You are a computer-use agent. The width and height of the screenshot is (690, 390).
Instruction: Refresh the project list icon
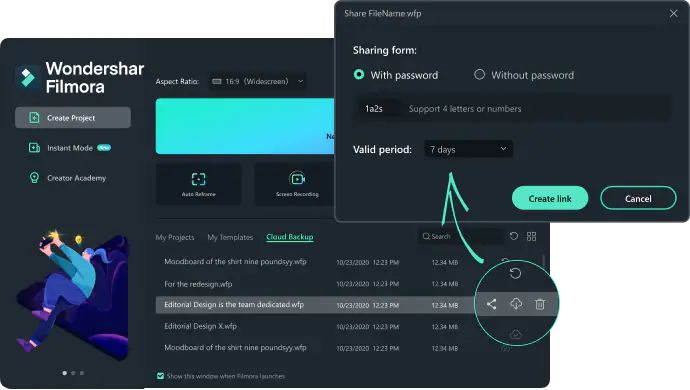point(514,236)
